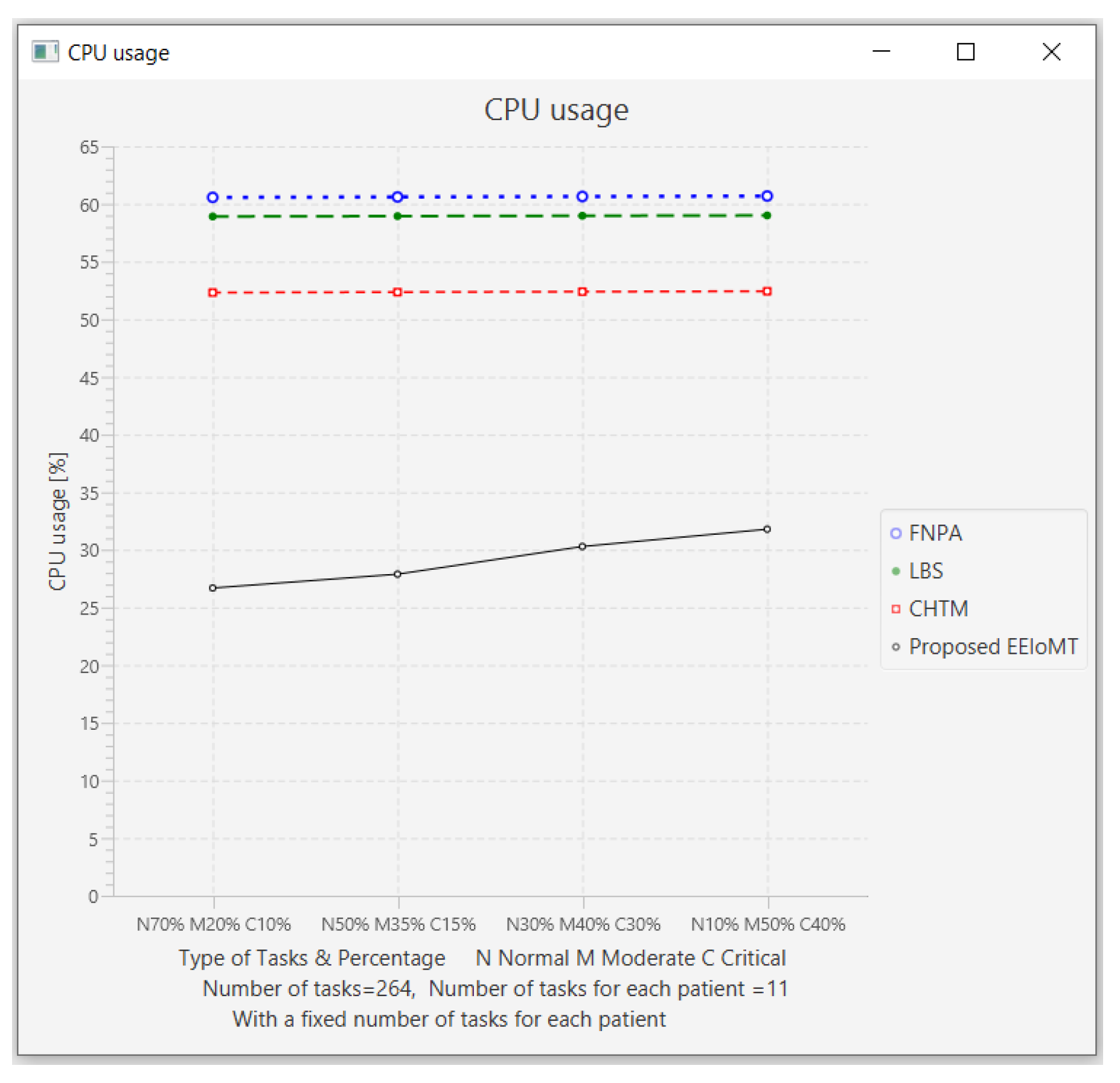Screen dimensions: 1120x1083
Task: Click the blue FNPA legend marker
Action: pyautogui.click(x=896, y=533)
